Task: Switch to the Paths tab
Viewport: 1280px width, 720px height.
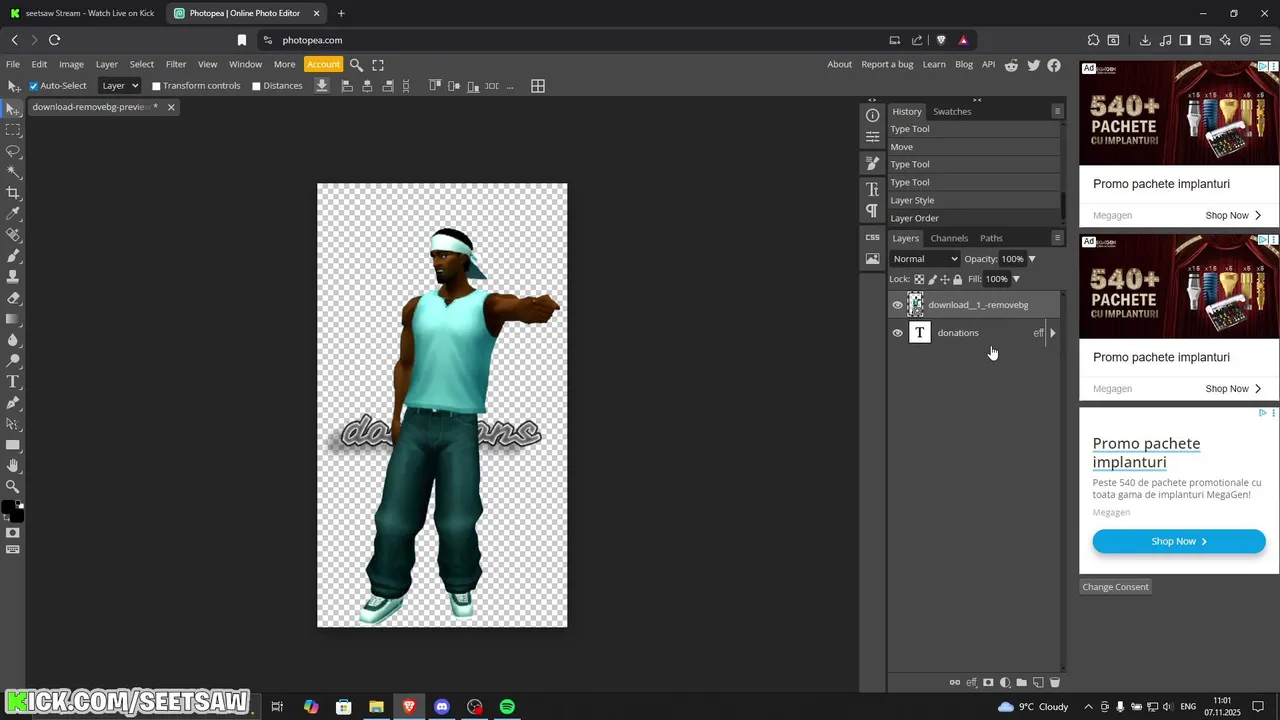Action: [x=991, y=238]
